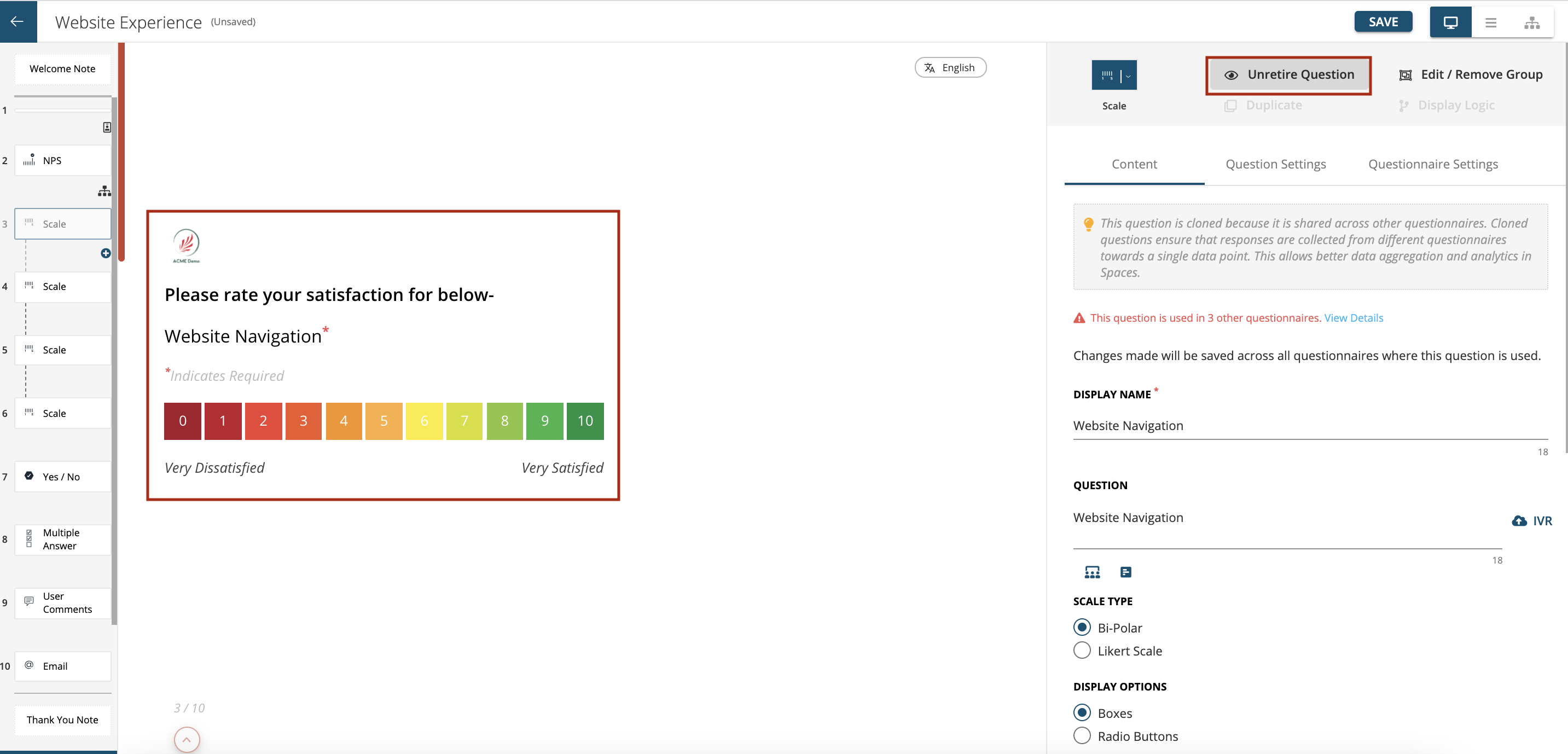The width and height of the screenshot is (1568, 754).
Task: Open the English language selector
Action: [950, 67]
